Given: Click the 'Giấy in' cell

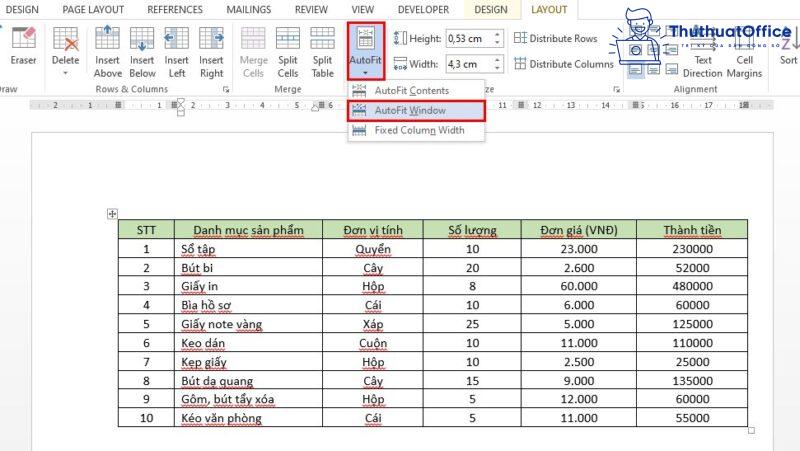Looking at the screenshot, I should [248, 286].
